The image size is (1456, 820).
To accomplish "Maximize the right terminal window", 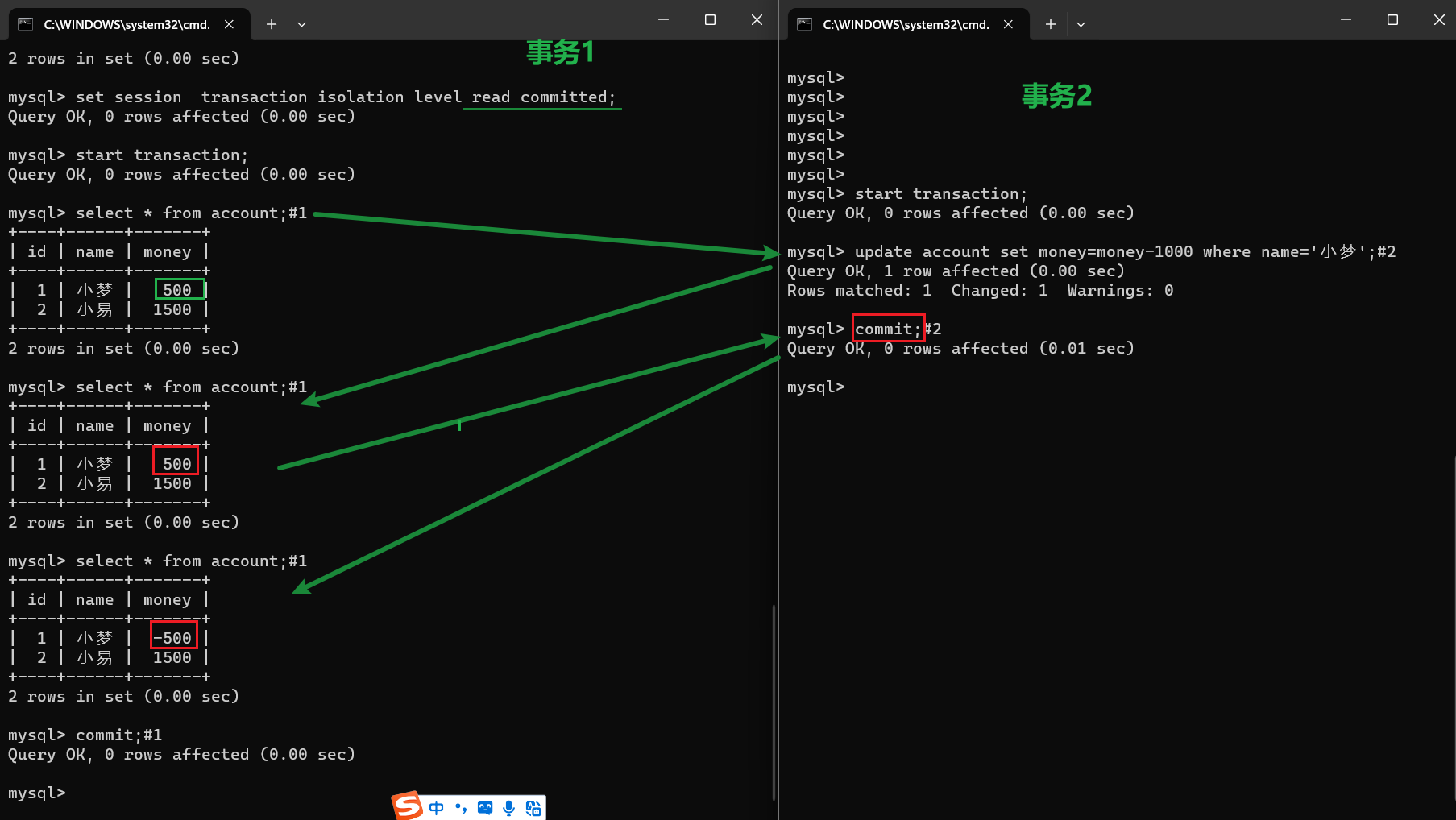I will 1392,20.
